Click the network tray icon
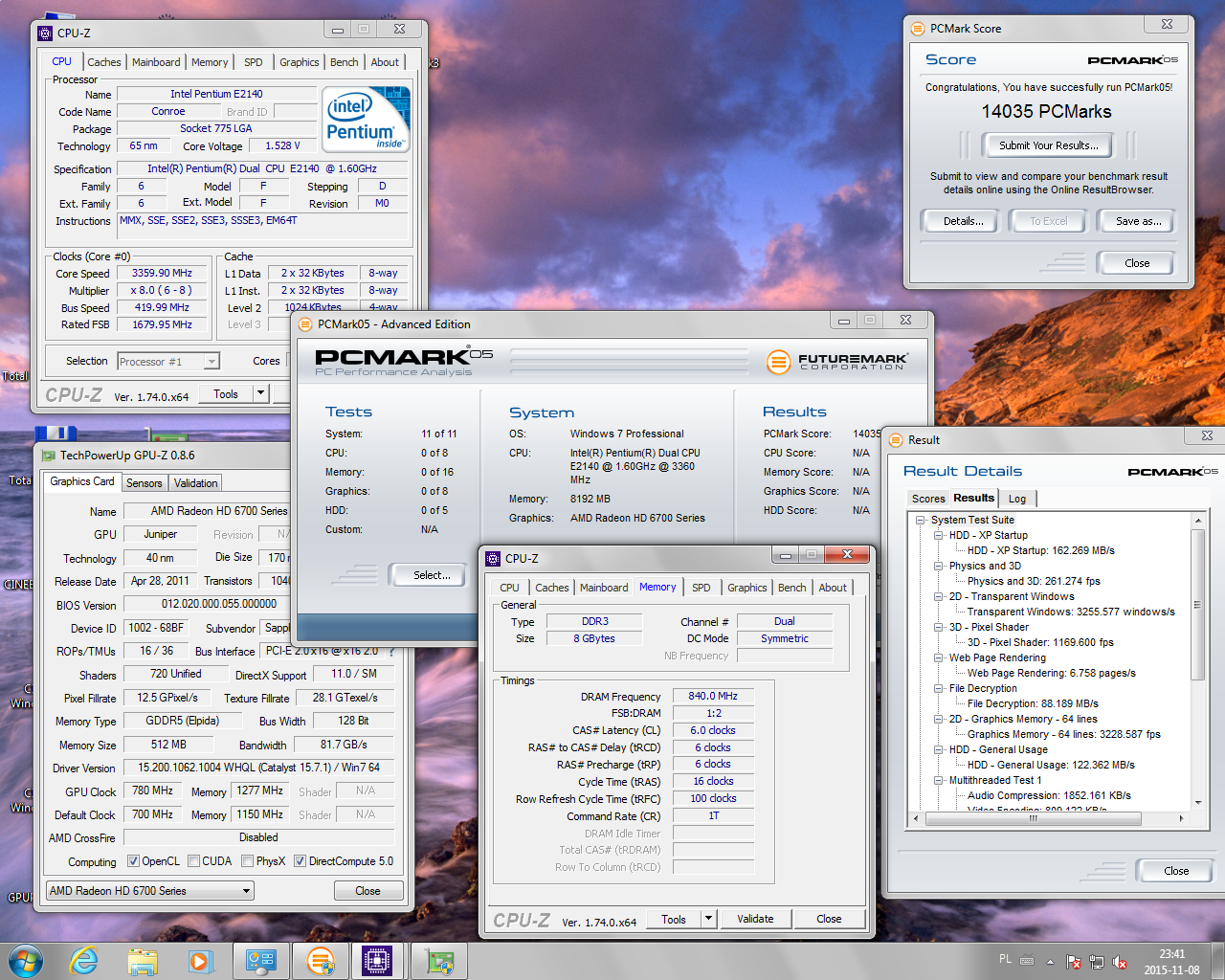Viewport: 1225px width, 980px height. coord(1097,962)
